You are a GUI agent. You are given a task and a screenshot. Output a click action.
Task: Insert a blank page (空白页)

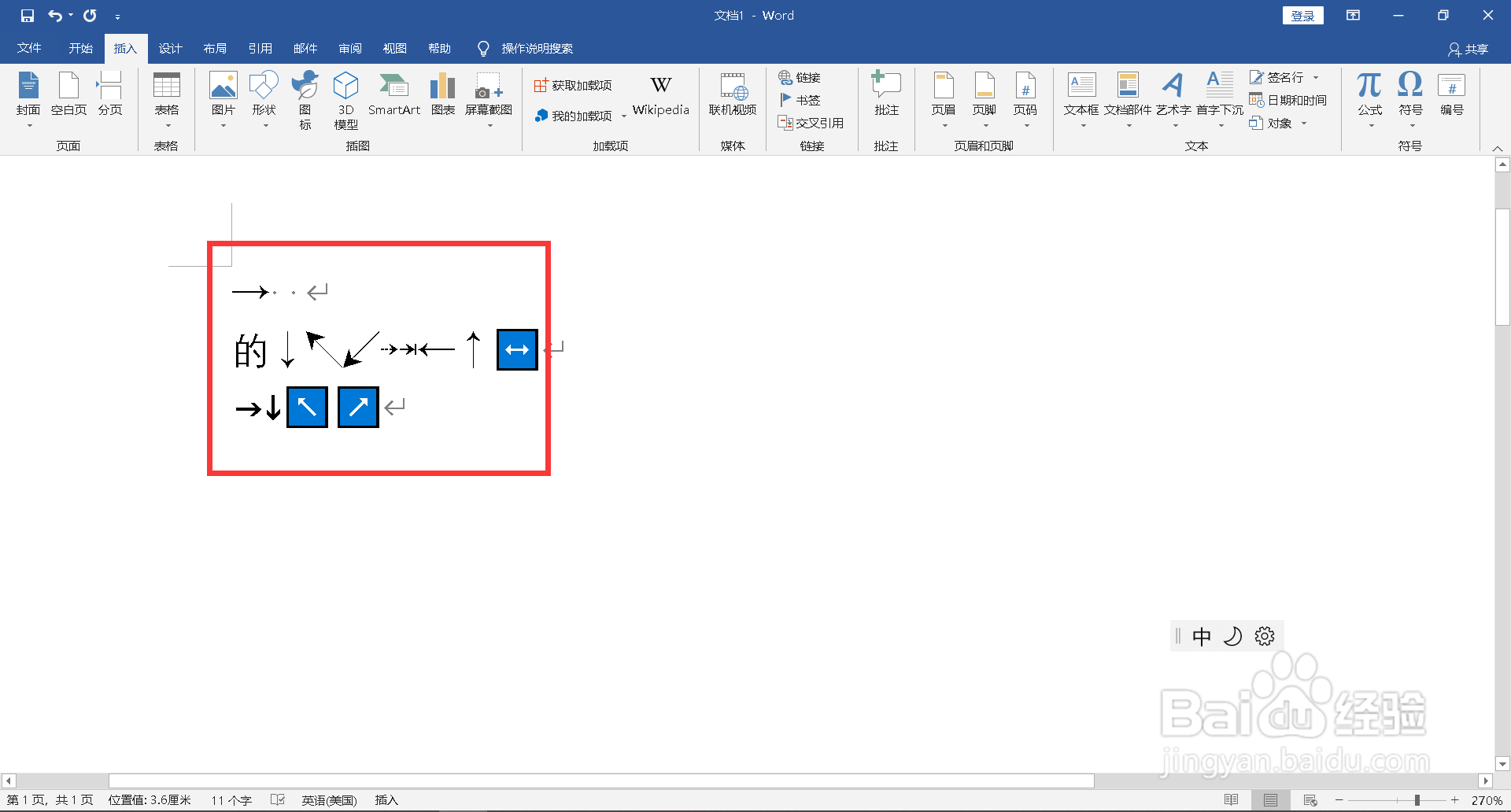[68, 94]
